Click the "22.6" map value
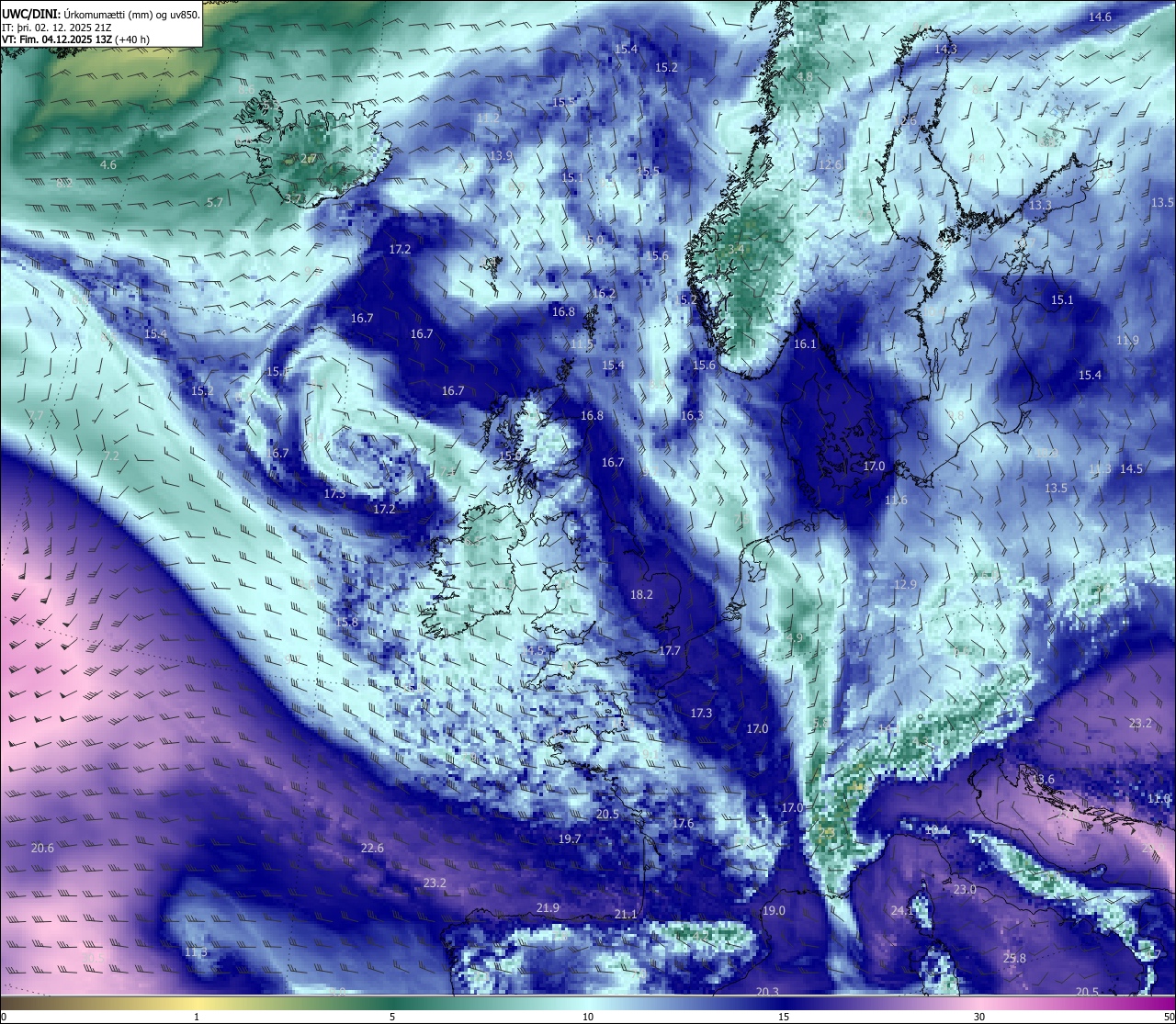This screenshot has width=1176, height=1024. point(372,849)
